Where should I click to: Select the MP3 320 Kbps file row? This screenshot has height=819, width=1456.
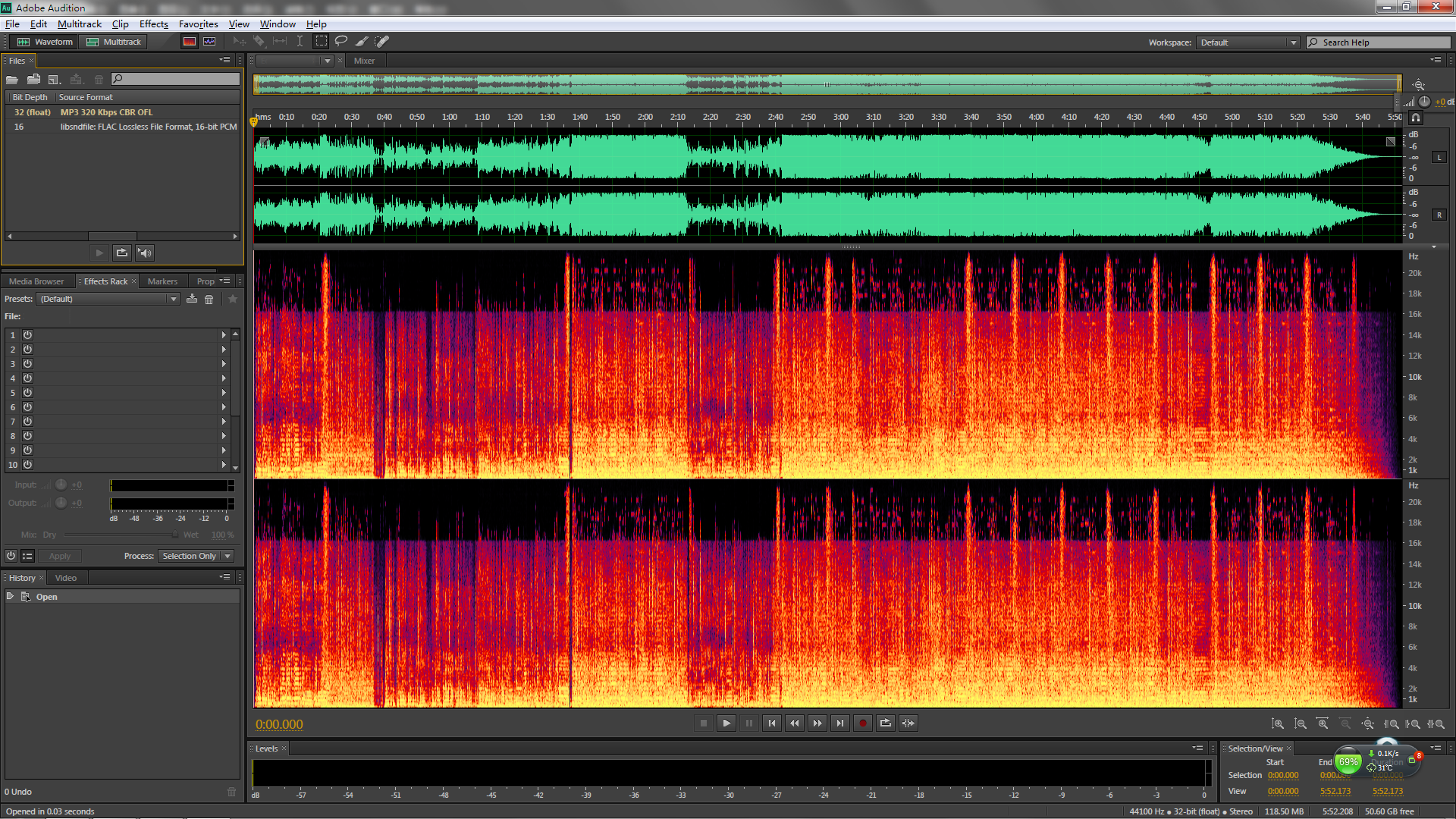click(x=122, y=112)
